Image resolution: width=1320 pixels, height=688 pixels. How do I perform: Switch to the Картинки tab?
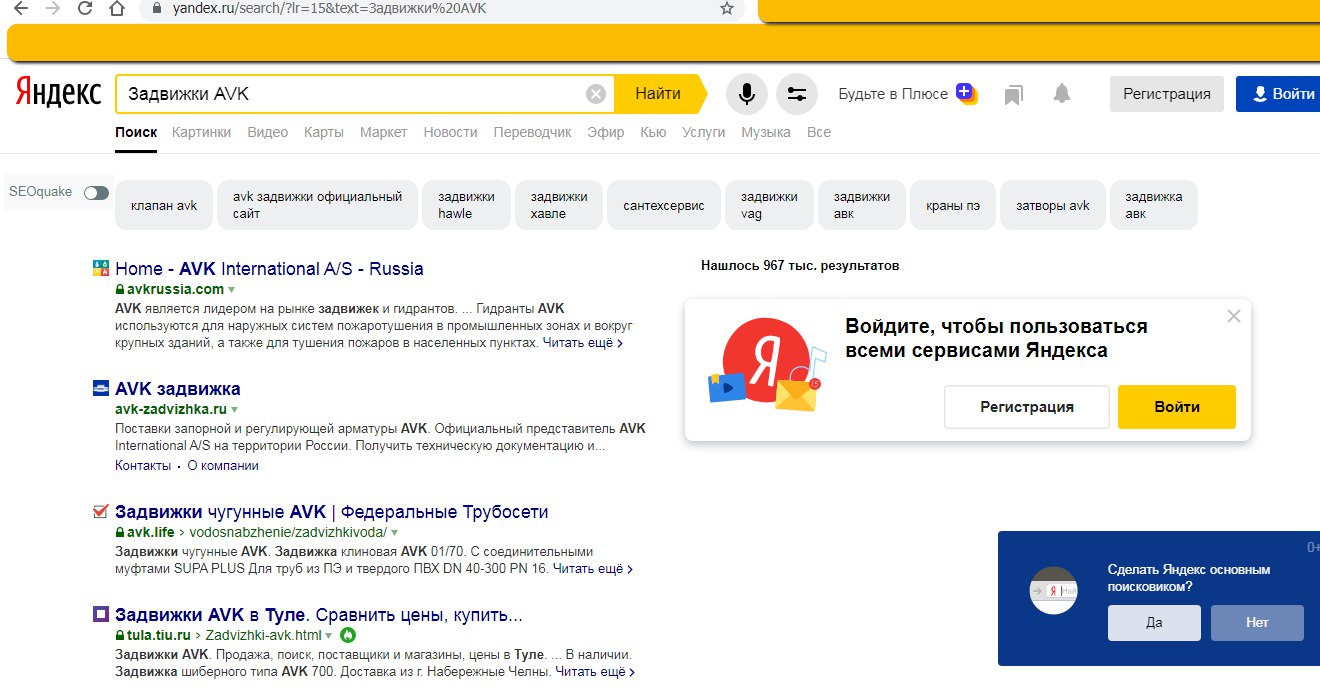[x=201, y=132]
